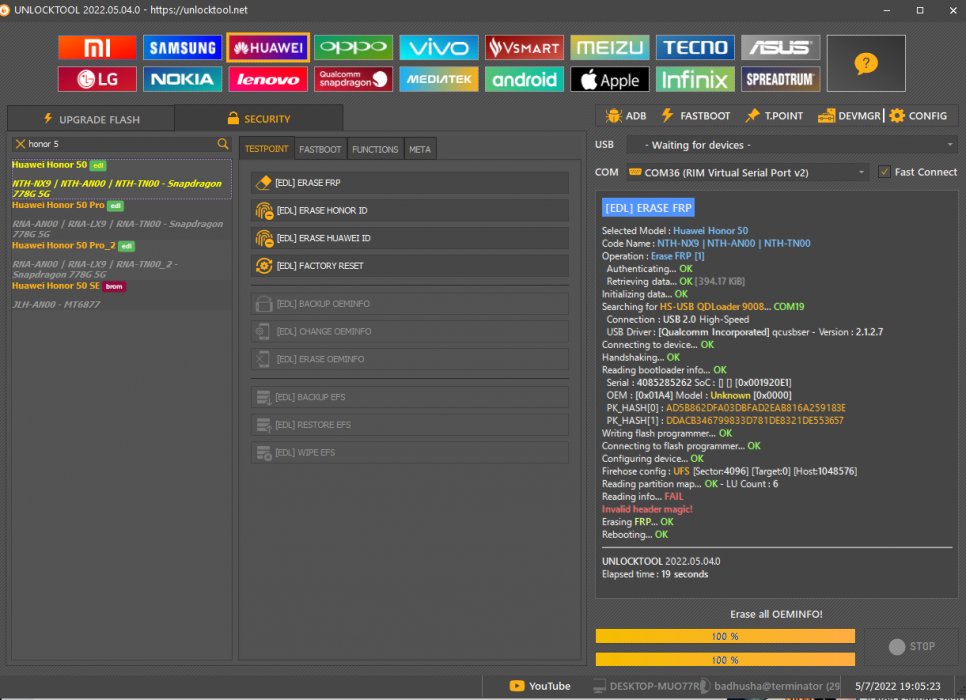Launch DEVMGR device manager

(x=849, y=116)
